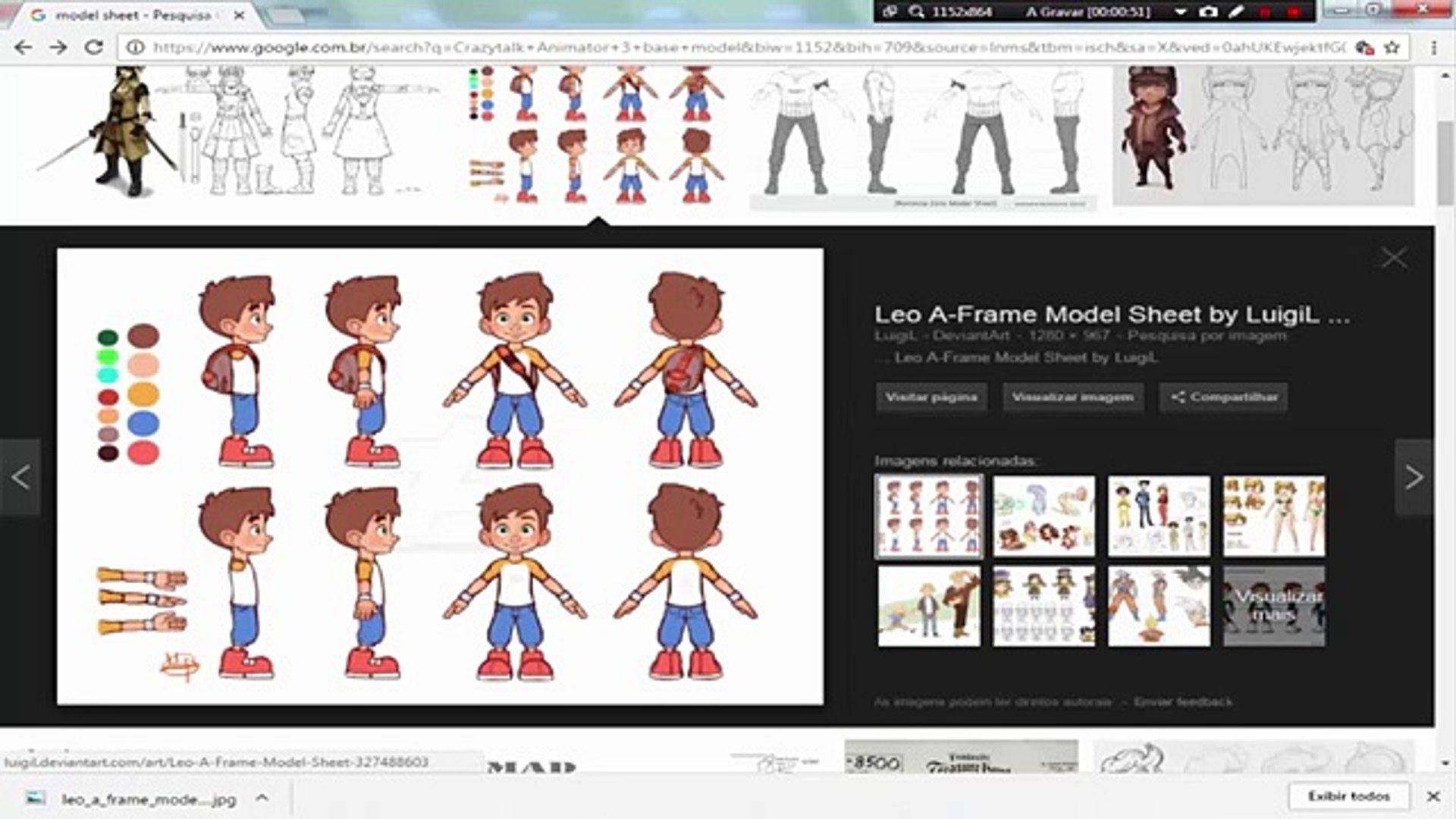This screenshot has width=1456, height=819.
Task: Open the recorder dropdown arrow
Action: pyautogui.click(x=1180, y=11)
